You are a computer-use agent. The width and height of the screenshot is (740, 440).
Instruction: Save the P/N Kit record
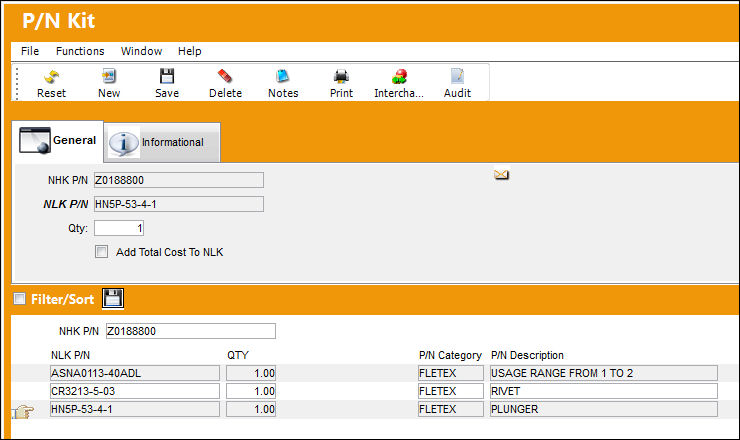pos(167,76)
